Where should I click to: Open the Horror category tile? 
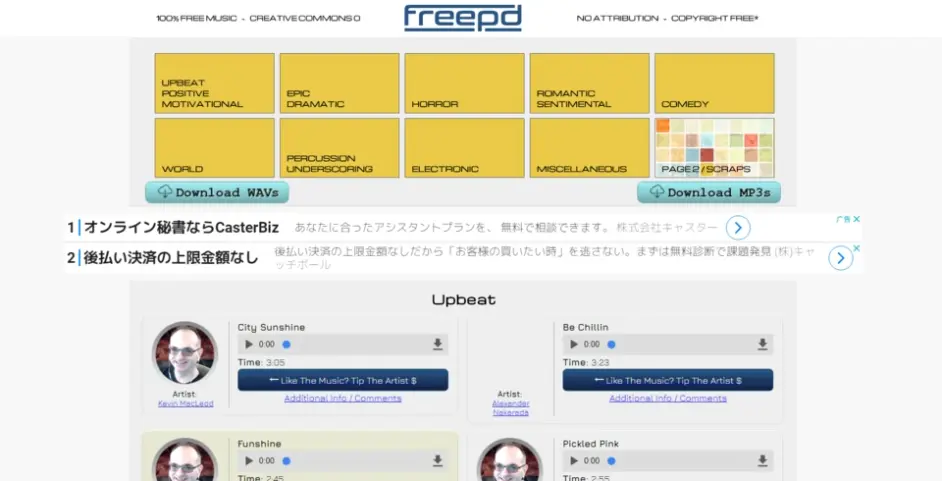[x=464, y=83]
